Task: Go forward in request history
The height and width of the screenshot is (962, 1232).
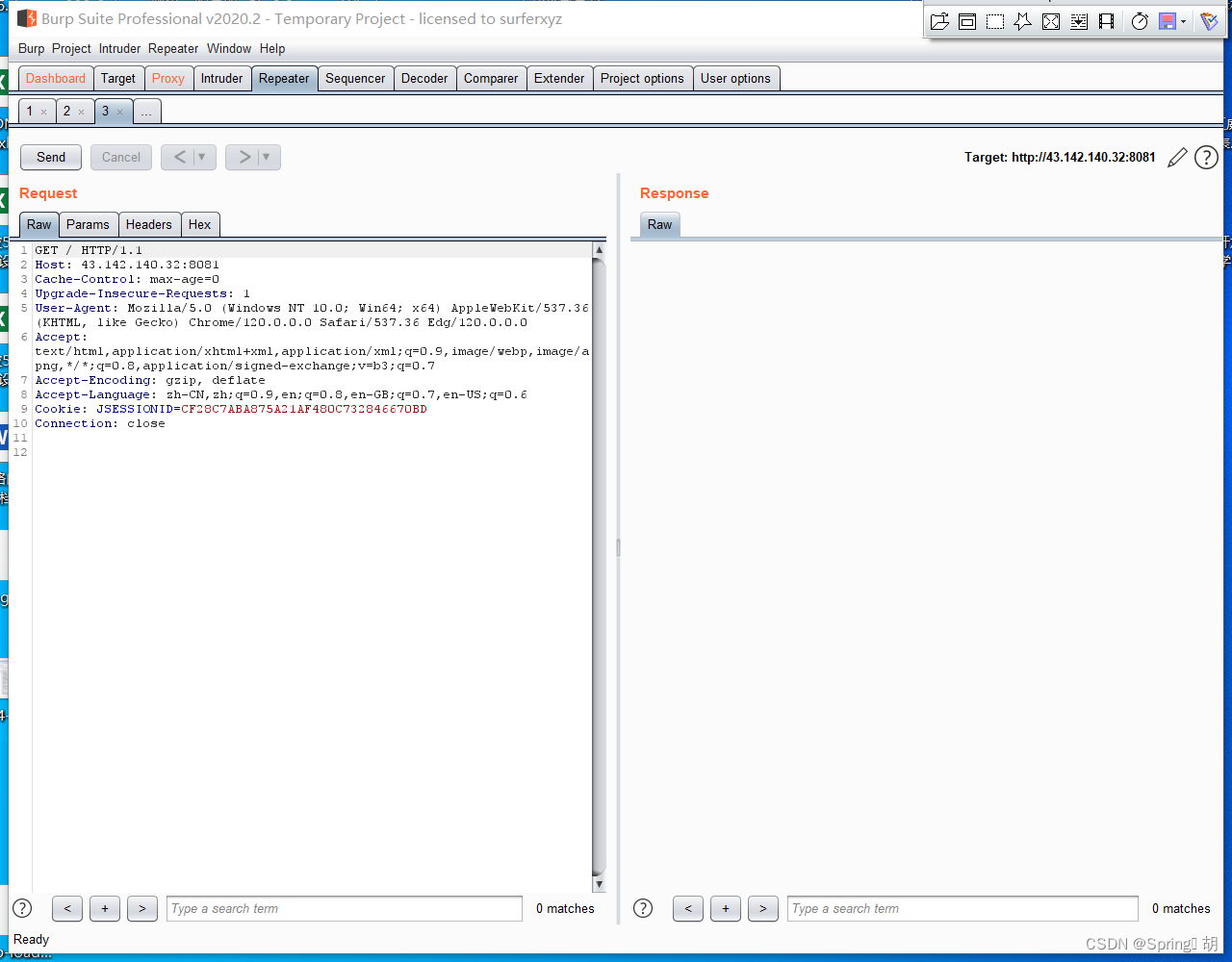Action: pyautogui.click(x=244, y=158)
